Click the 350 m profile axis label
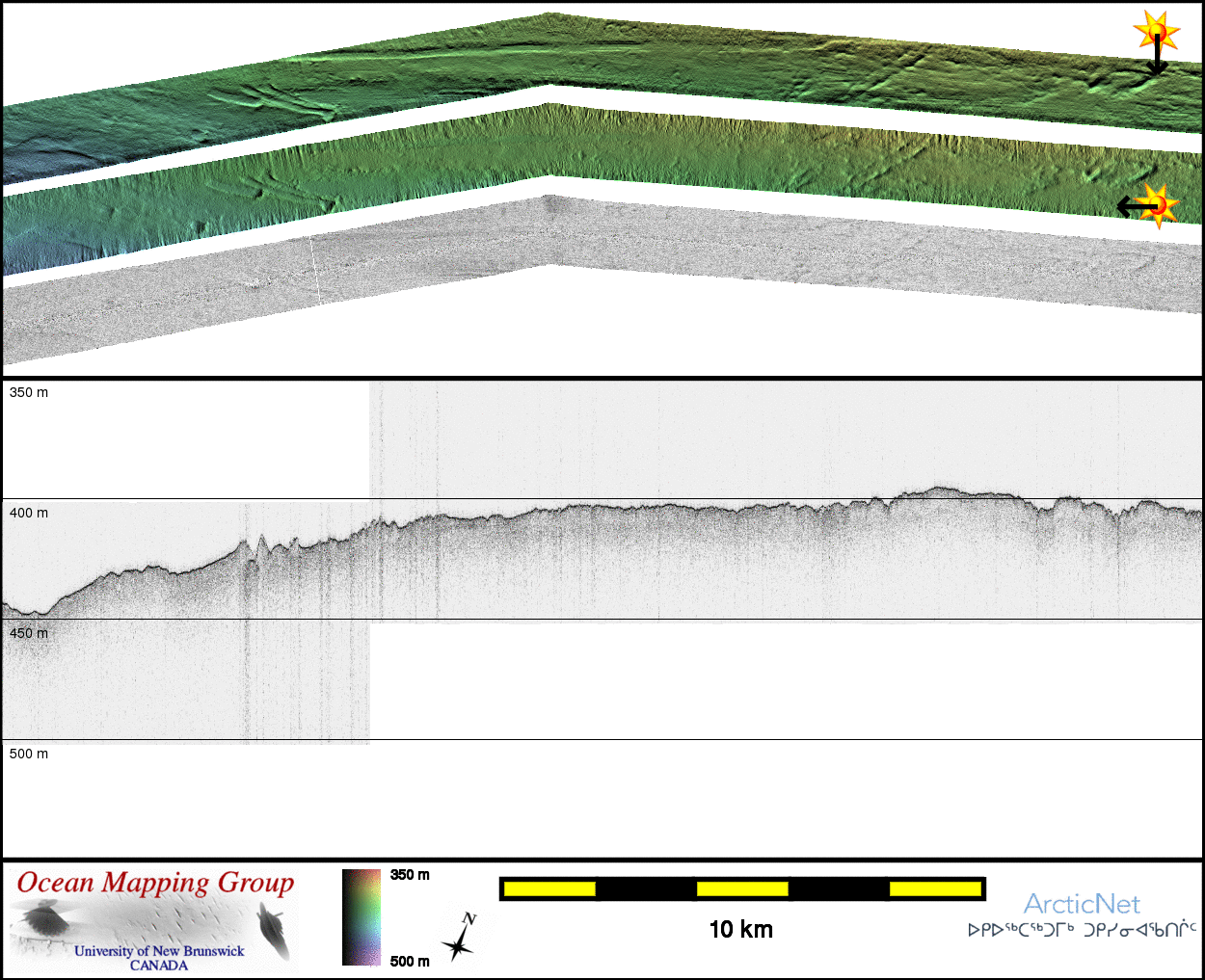The height and width of the screenshot is (980, 1205). pyautogui.click(x=29, y=392)
